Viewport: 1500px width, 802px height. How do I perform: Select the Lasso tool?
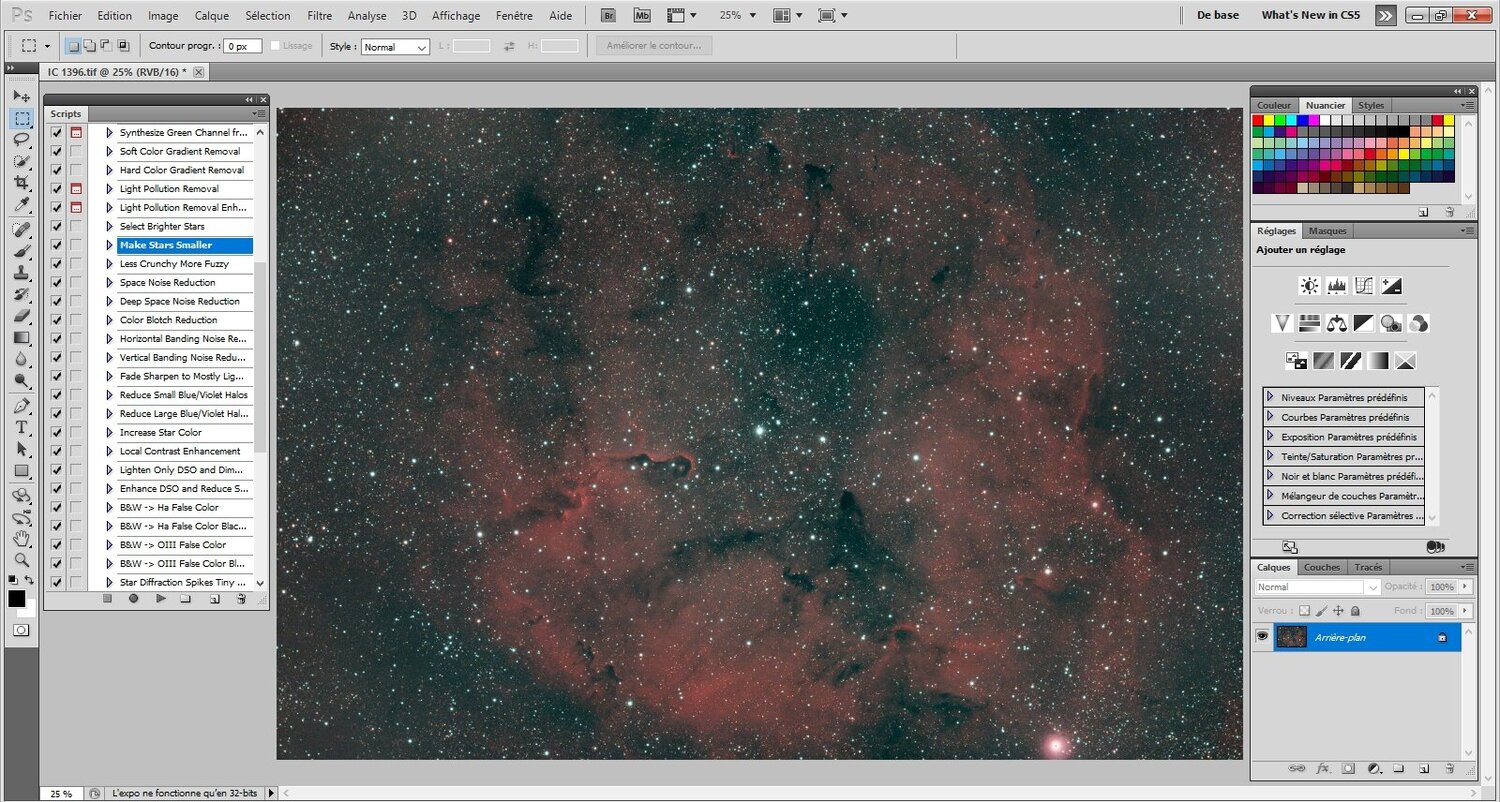21,139
